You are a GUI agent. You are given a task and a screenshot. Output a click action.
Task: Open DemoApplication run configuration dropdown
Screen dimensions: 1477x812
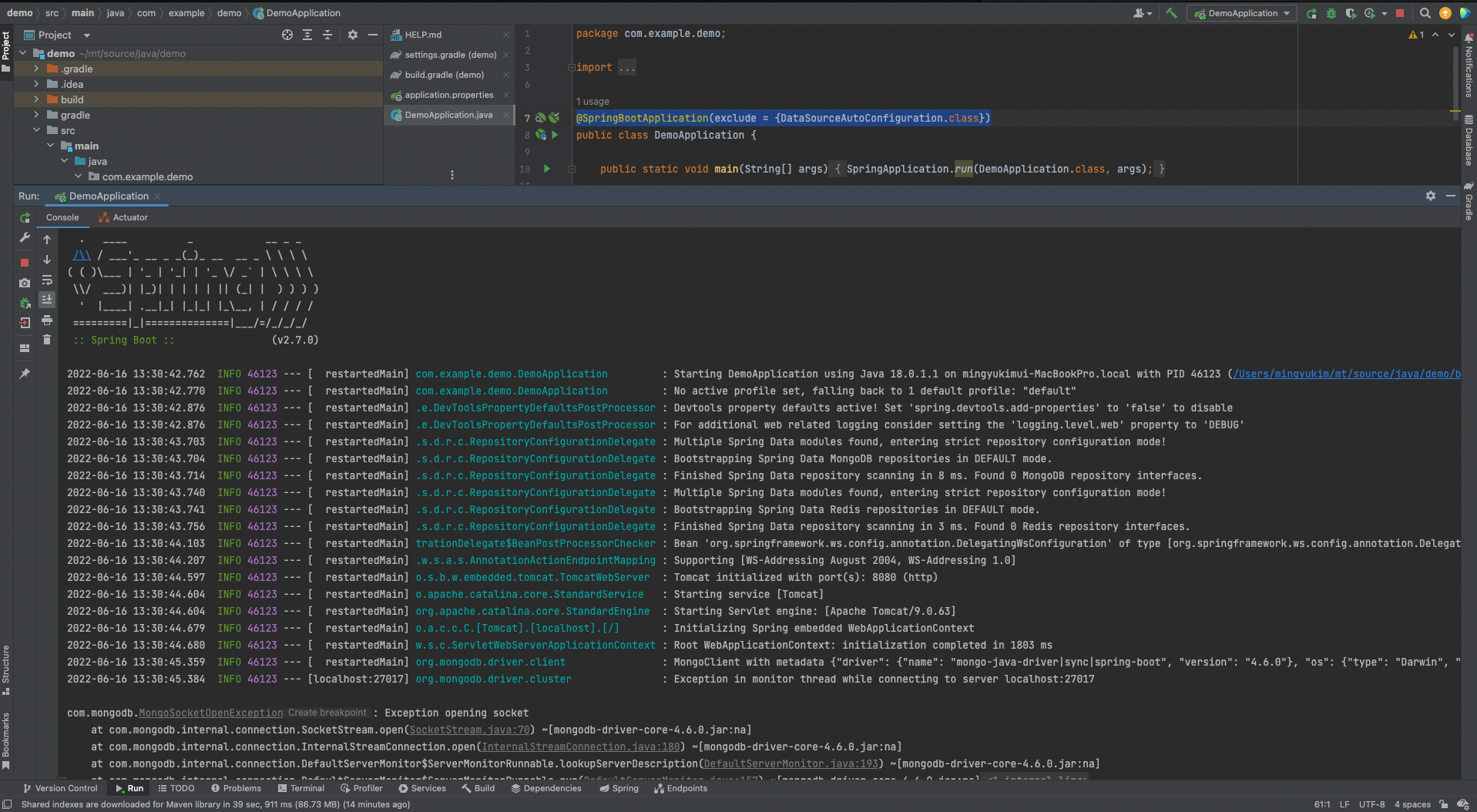1242,13
